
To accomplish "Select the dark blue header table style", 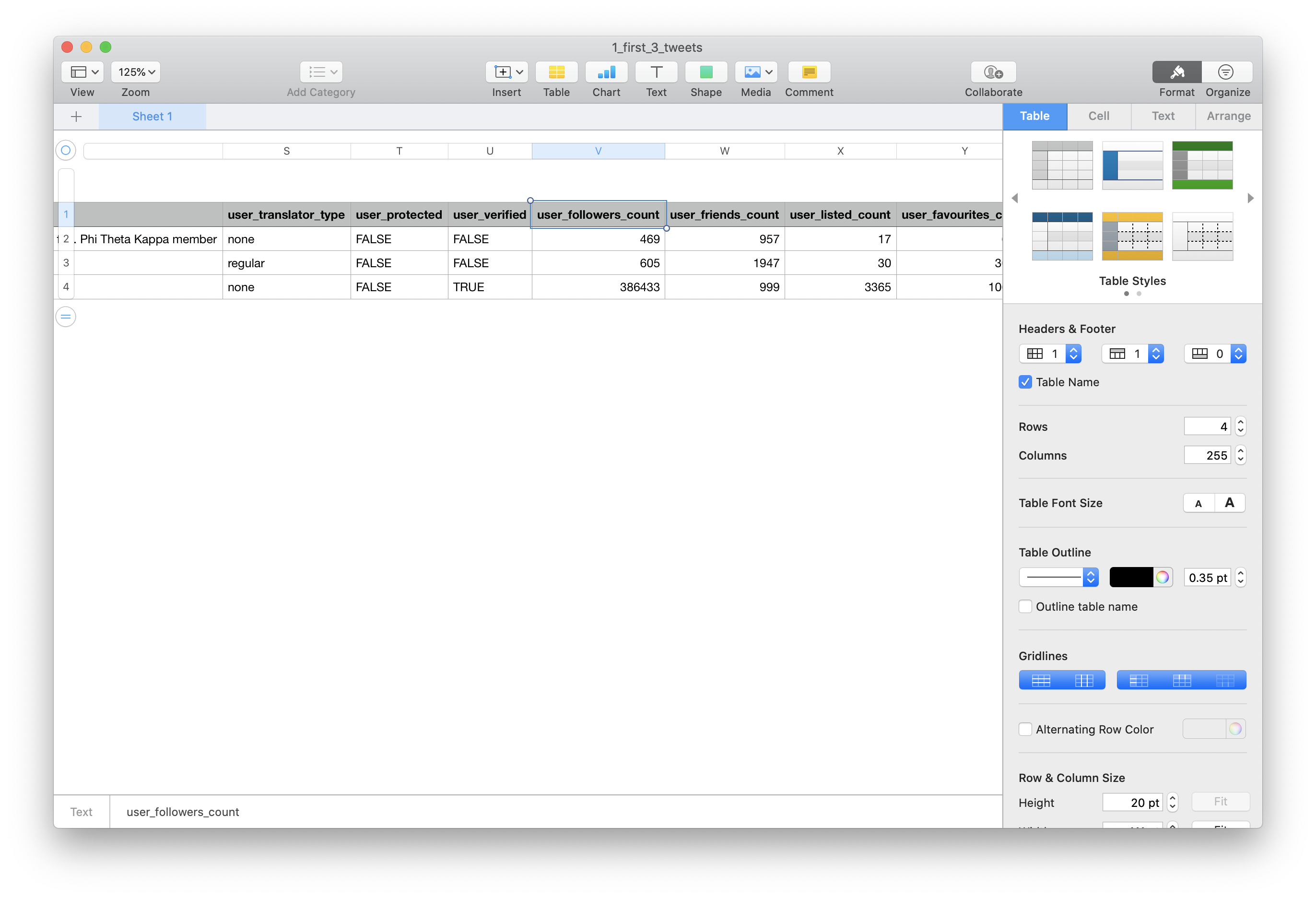I will [x=1062, y=236].
